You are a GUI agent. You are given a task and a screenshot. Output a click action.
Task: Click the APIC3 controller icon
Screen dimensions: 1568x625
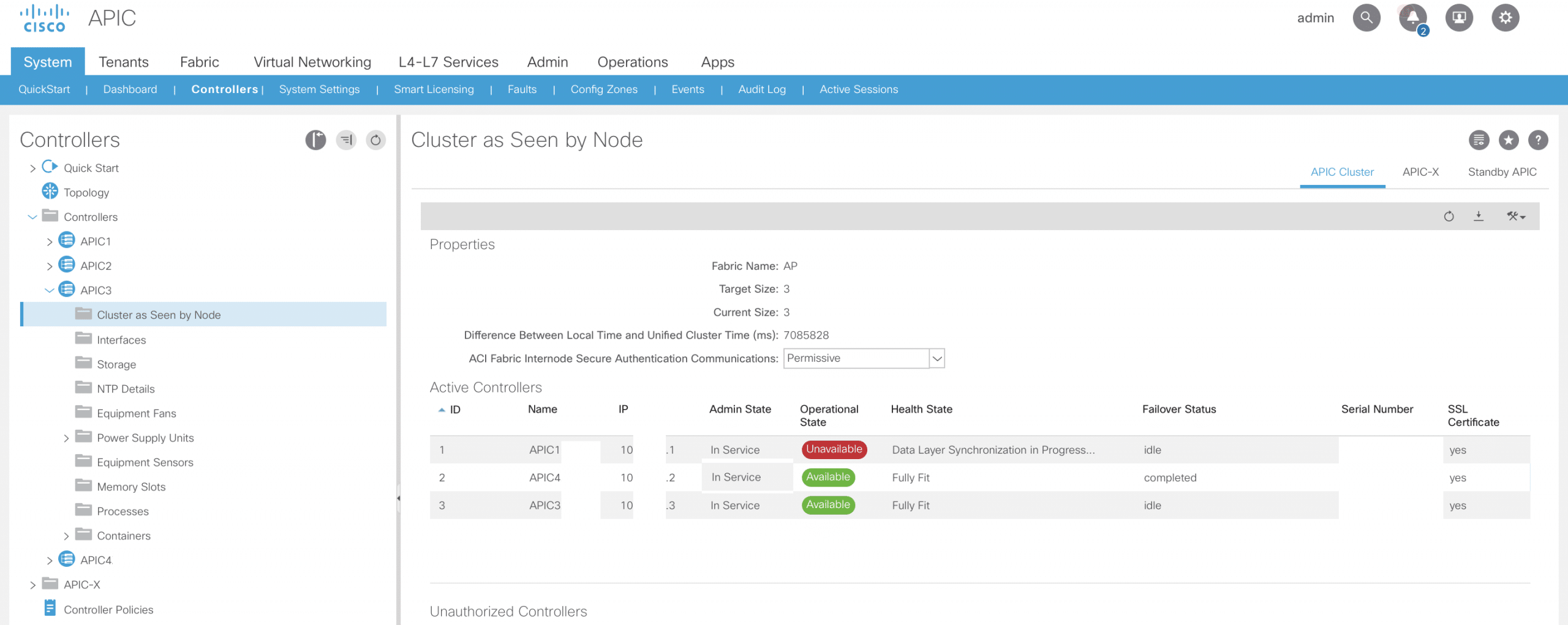pos(67,290)
